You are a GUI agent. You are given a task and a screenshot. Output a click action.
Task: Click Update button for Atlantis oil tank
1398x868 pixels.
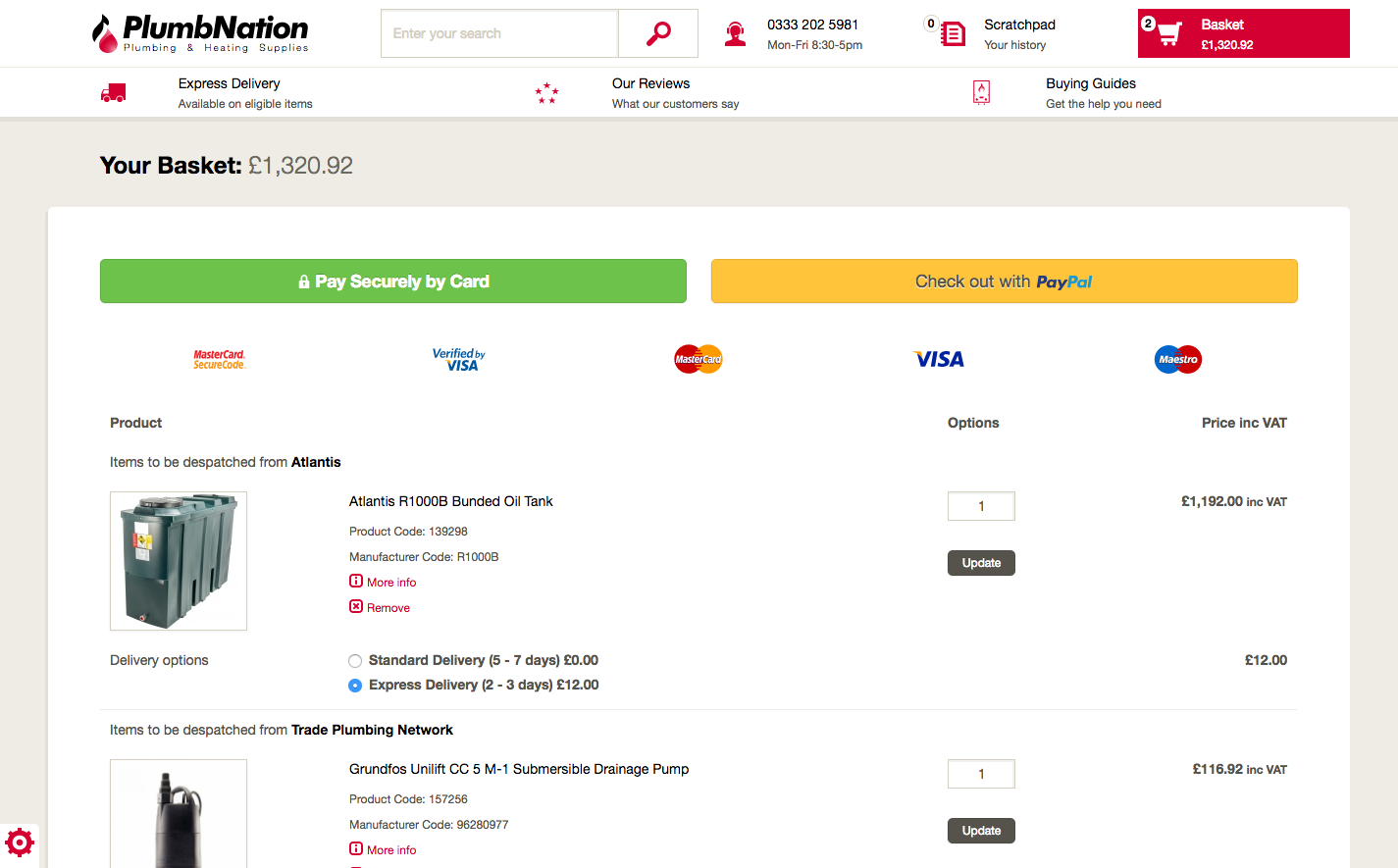point(981,563)
